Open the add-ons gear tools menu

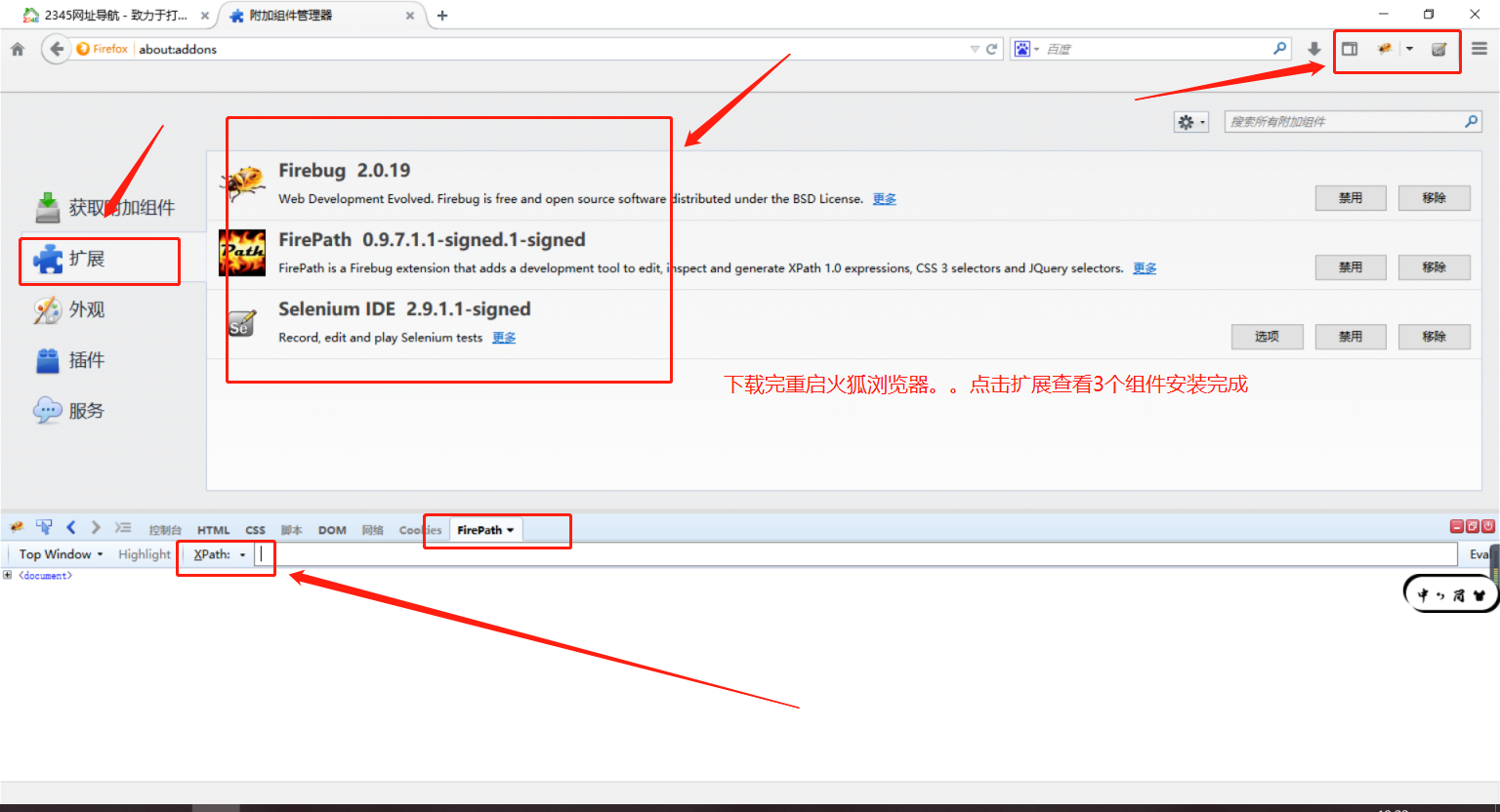pyautogui.click(x=1191, y=122)
